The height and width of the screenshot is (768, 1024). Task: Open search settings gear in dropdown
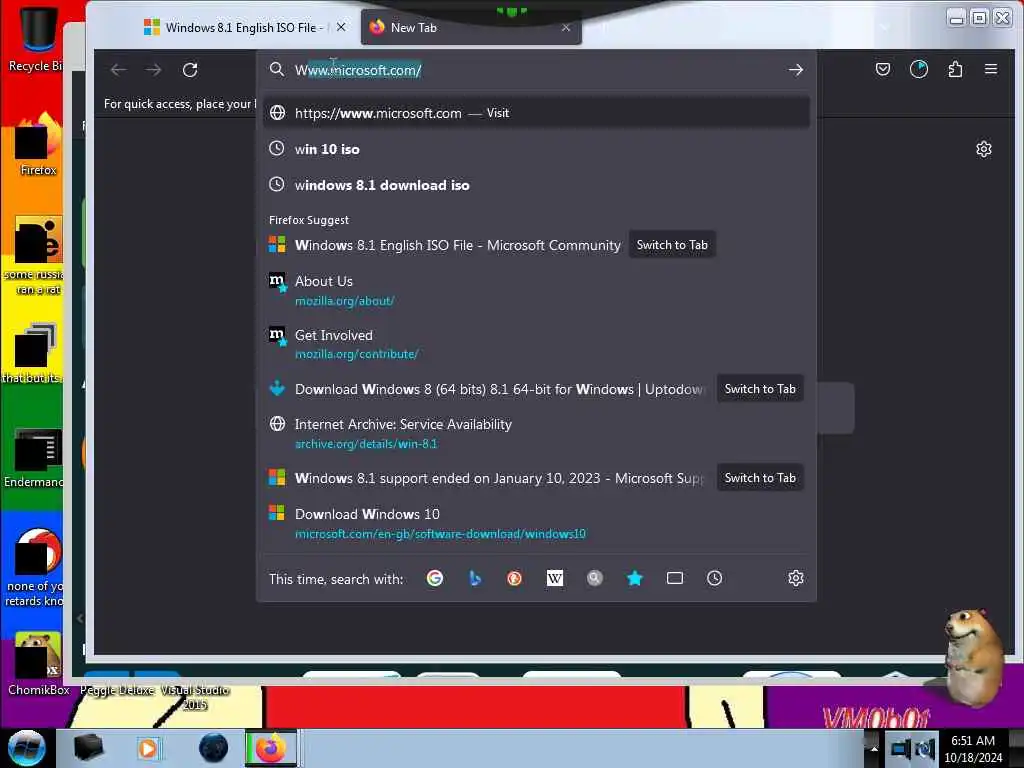795,579
